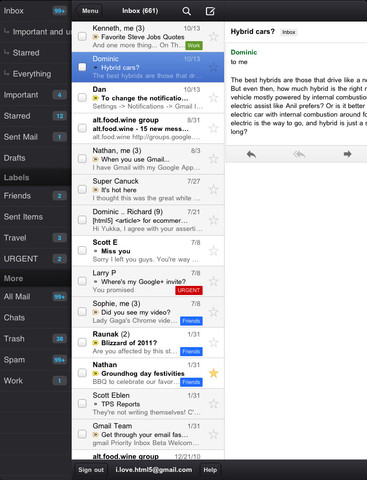367x480 pixels.
Task: Tick checkbox for Raunak email
Action: (82, 342)
